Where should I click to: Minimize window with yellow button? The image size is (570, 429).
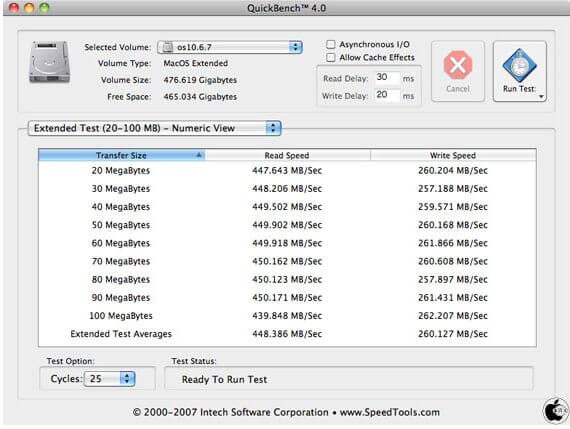pos(29,8)
